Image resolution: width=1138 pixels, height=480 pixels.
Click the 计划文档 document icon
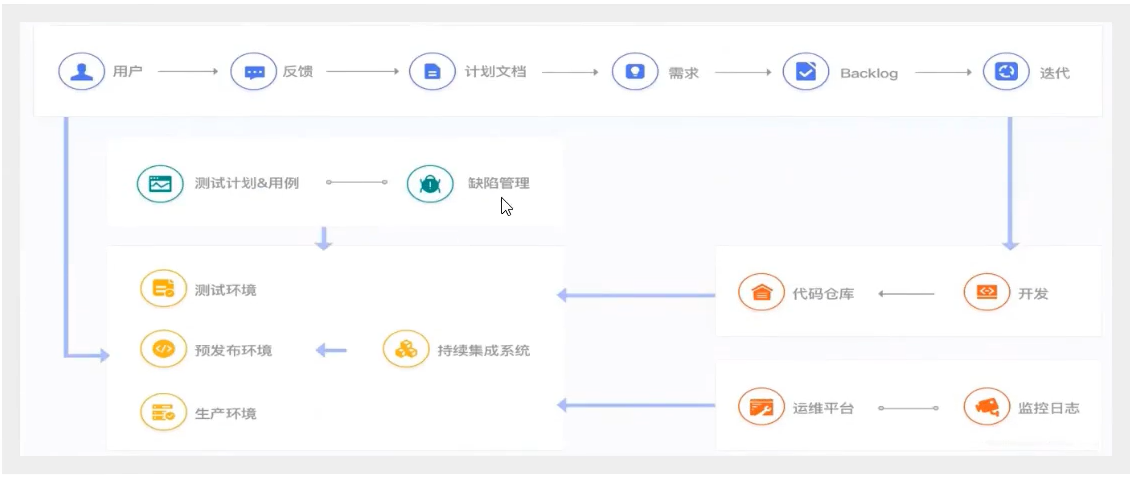click(432, 72)
